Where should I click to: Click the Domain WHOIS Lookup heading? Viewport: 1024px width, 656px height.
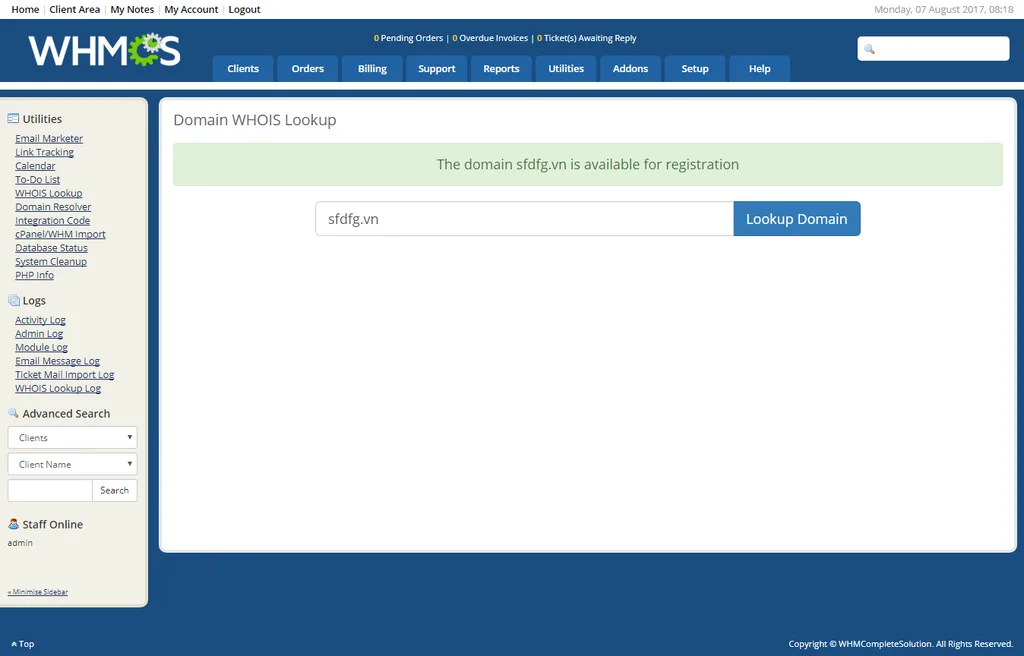pos(255,120)
